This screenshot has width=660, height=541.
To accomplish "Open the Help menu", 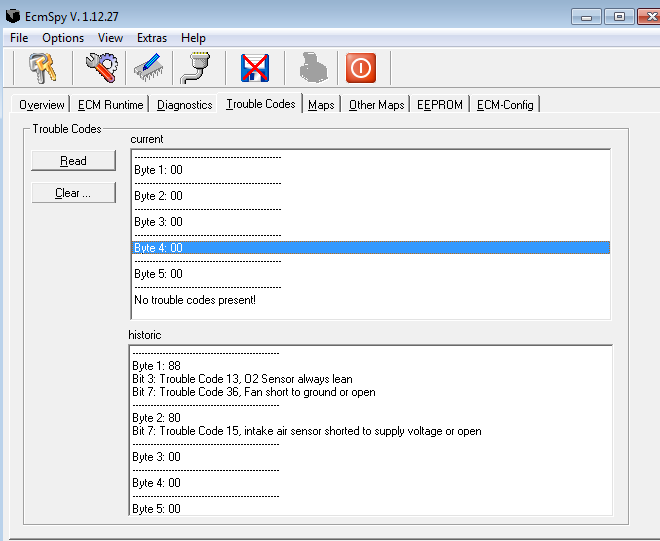I will click(193, 38).
